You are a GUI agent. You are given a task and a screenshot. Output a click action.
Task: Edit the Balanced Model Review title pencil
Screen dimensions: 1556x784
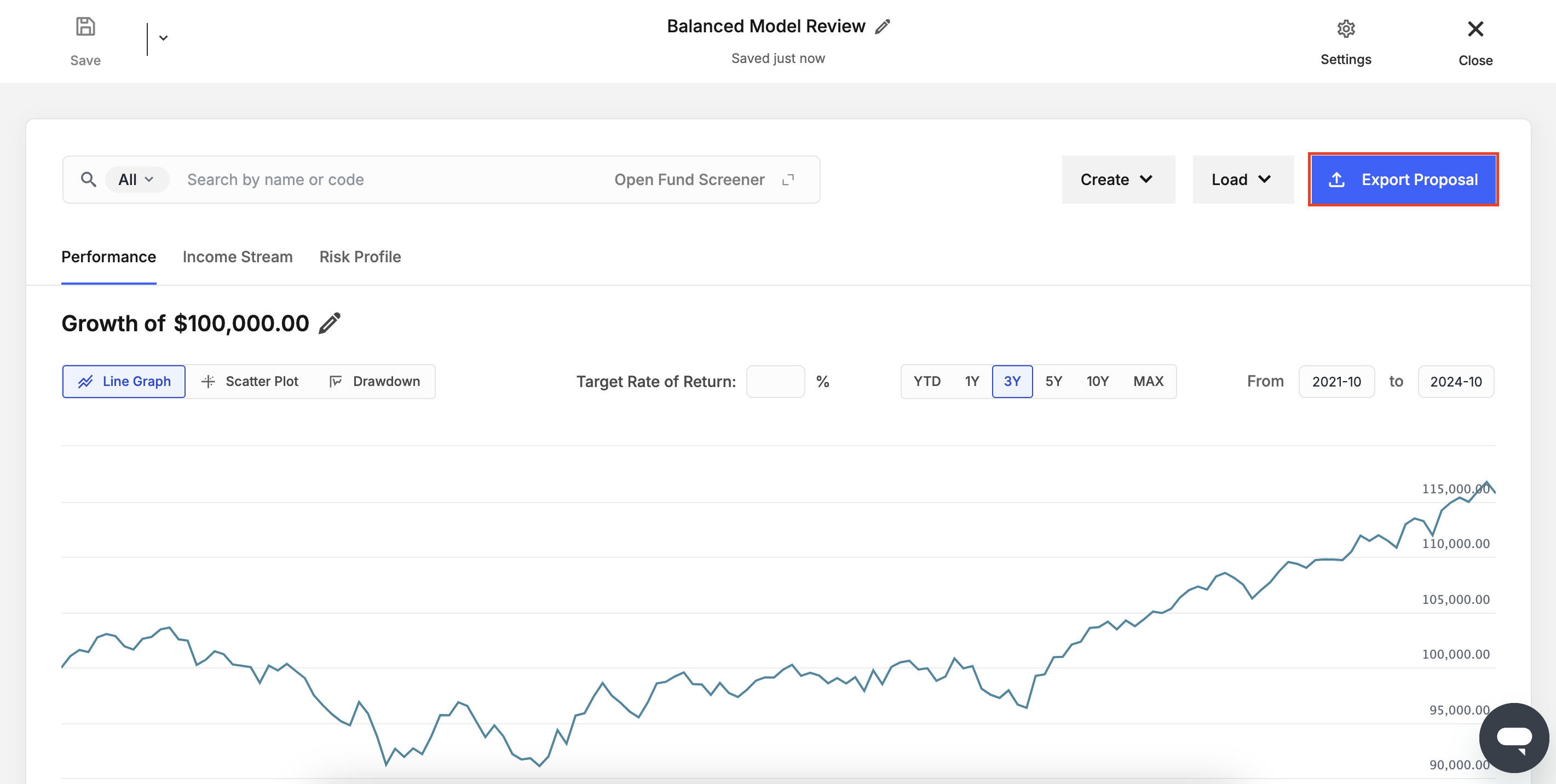coord(883,27)
